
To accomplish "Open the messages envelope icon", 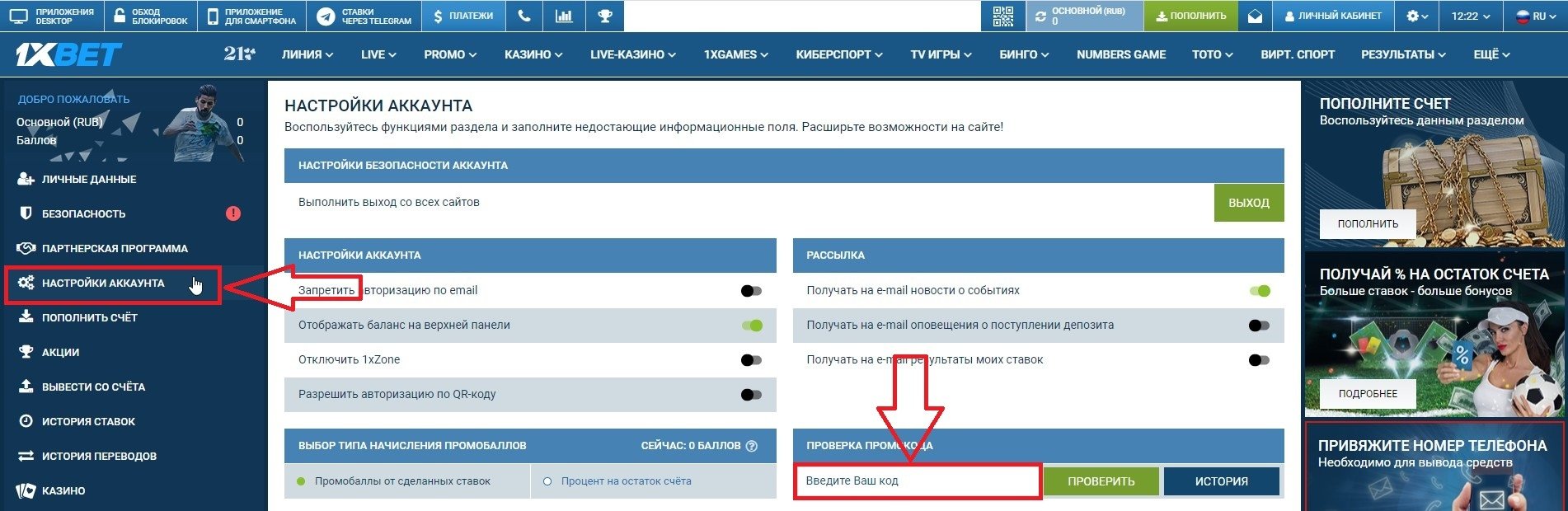I will pyautogui.click(x=1255, y=16).
